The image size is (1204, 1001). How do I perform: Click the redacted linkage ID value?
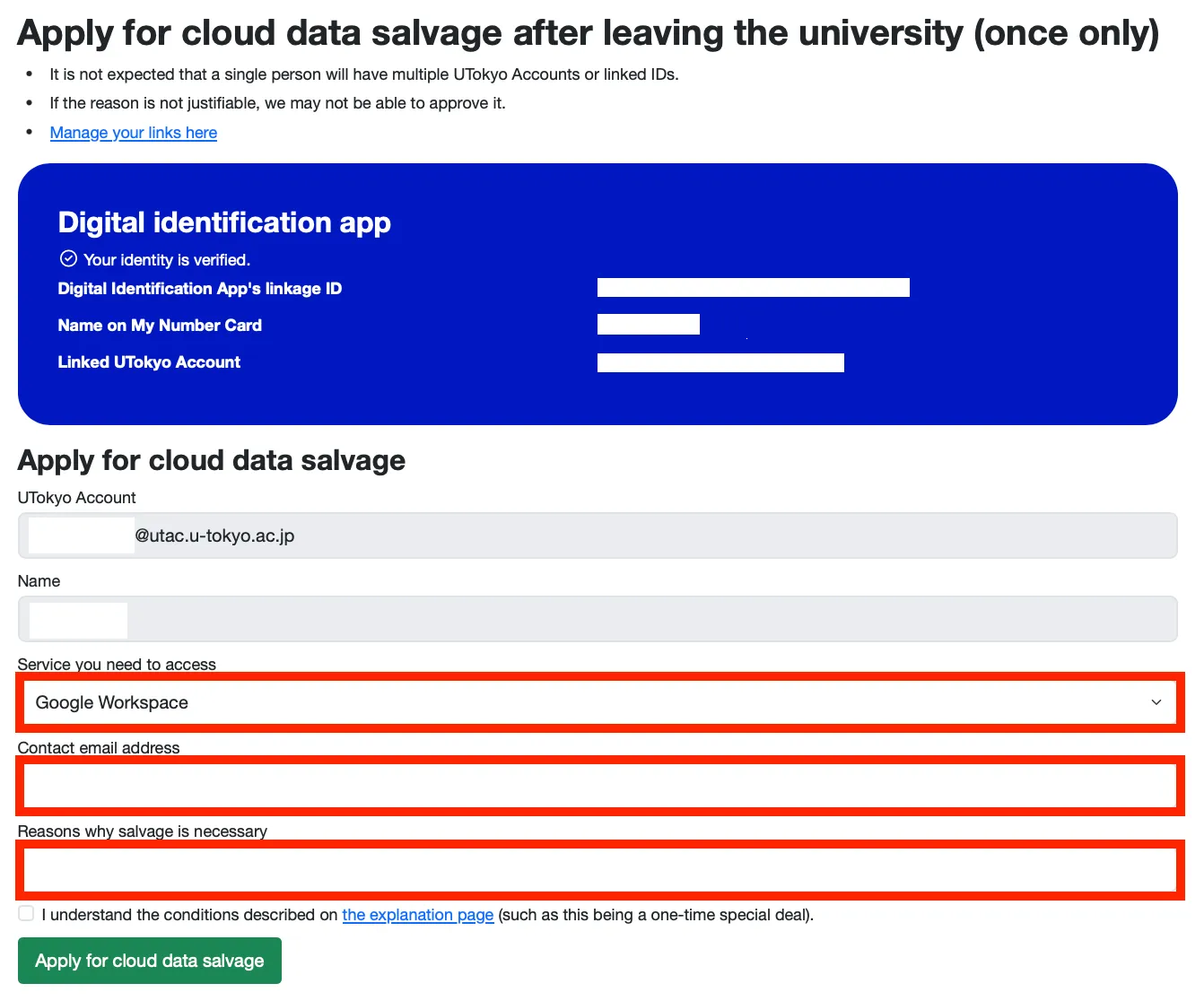coord(753,287)
